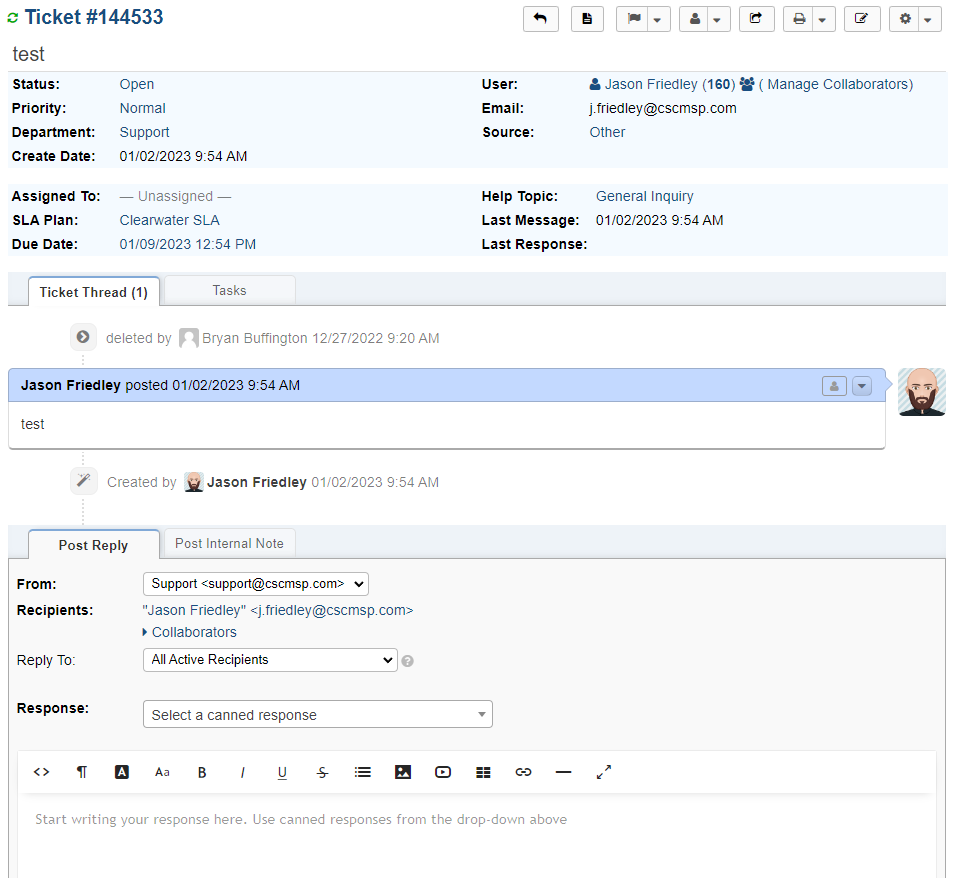Toggle fullscreen mode for the editor
Image resolution: width=954 pixels, height=878 pixels.
[603, 772]
